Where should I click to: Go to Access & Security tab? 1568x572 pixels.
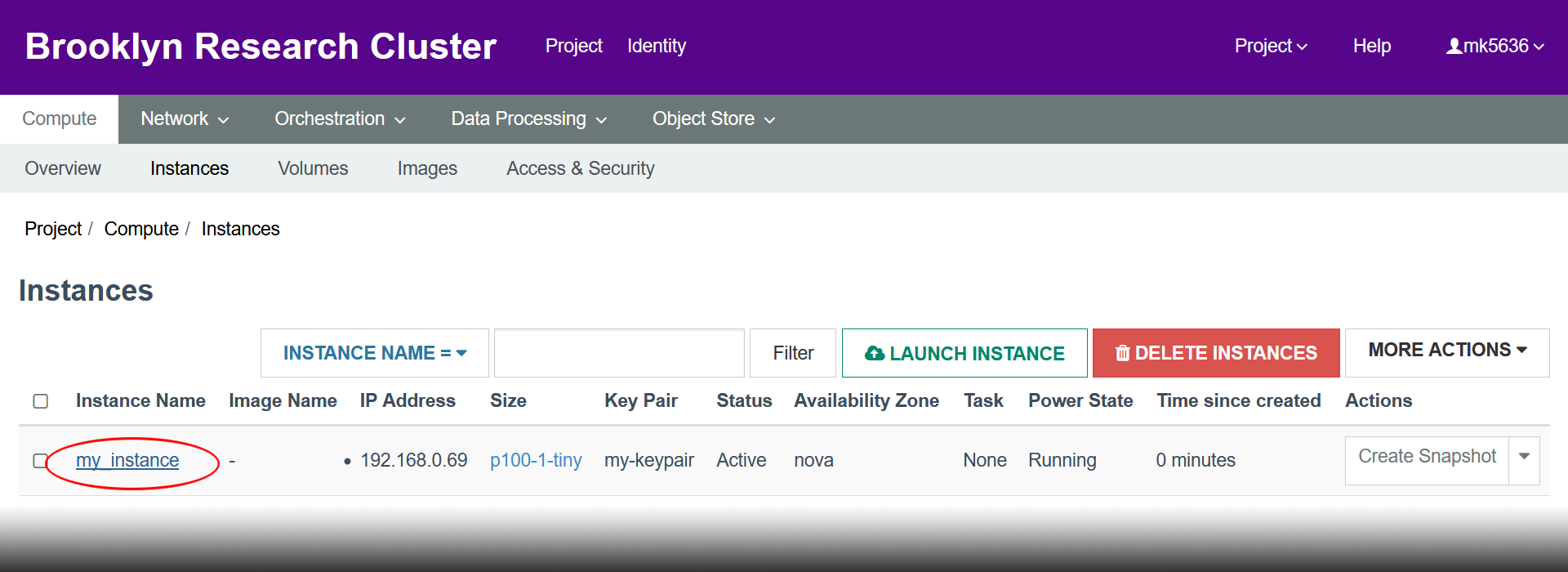coord(580,168)
